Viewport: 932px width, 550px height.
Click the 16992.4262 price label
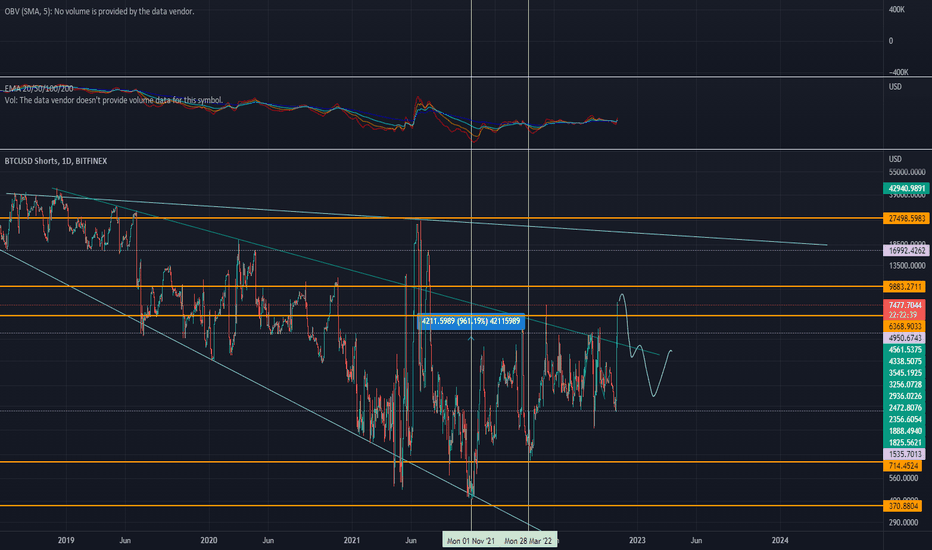point(906,250)
